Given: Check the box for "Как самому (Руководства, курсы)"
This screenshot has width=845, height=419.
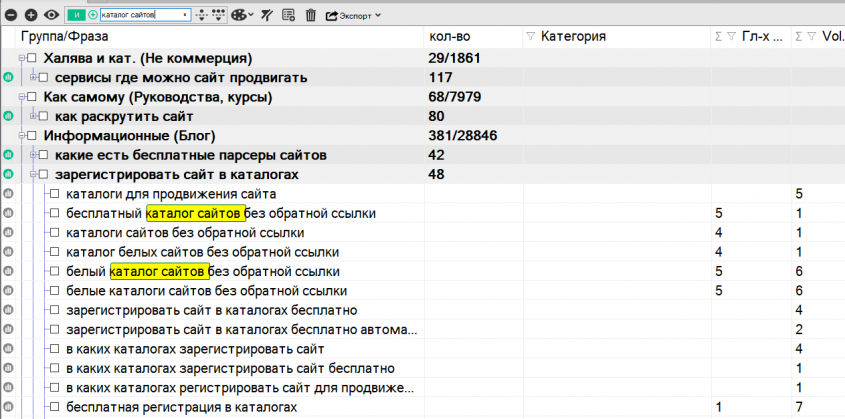Looking at the screenshot, I should click(x=32, y=97).
